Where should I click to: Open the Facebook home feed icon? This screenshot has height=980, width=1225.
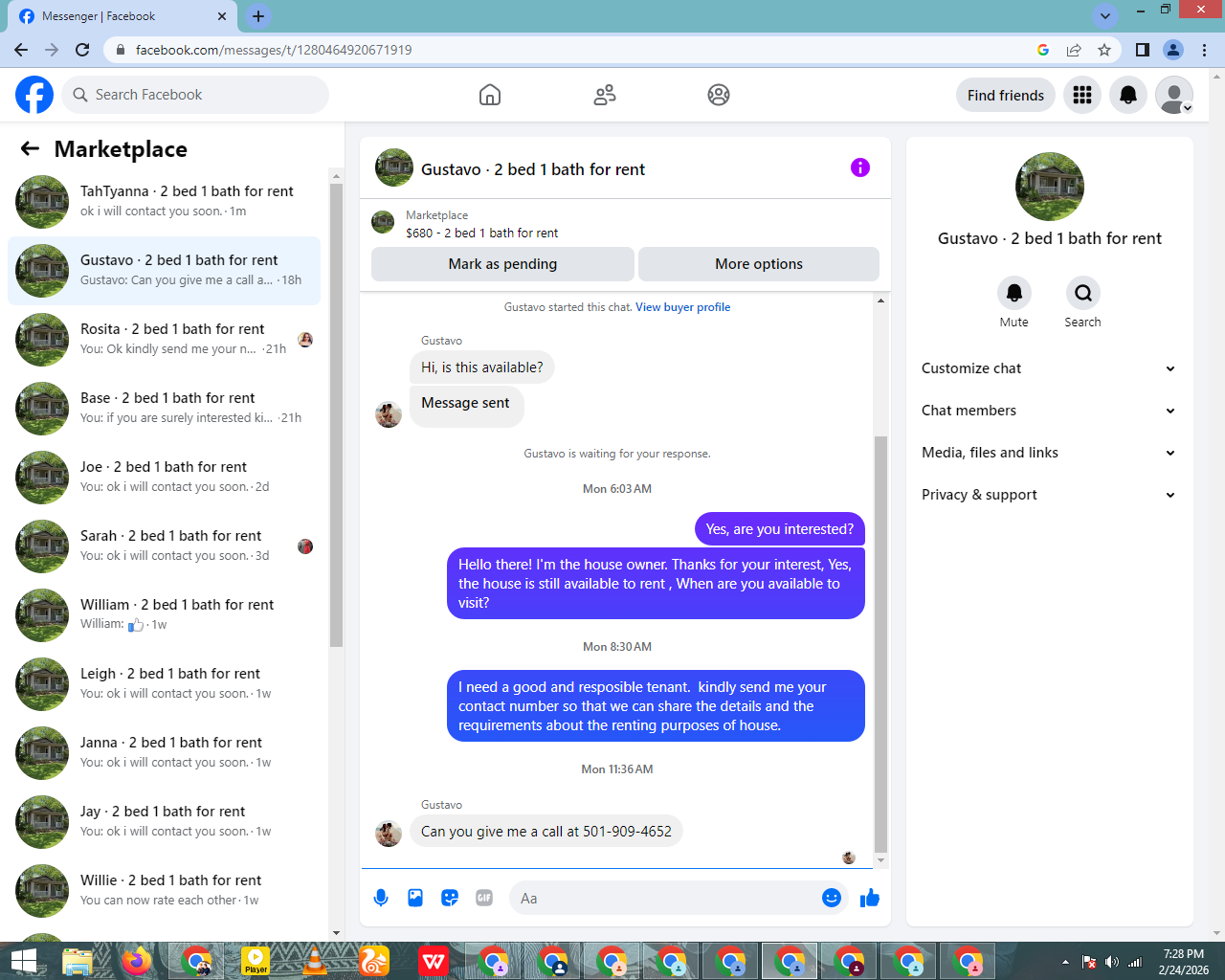coord(490,95)
